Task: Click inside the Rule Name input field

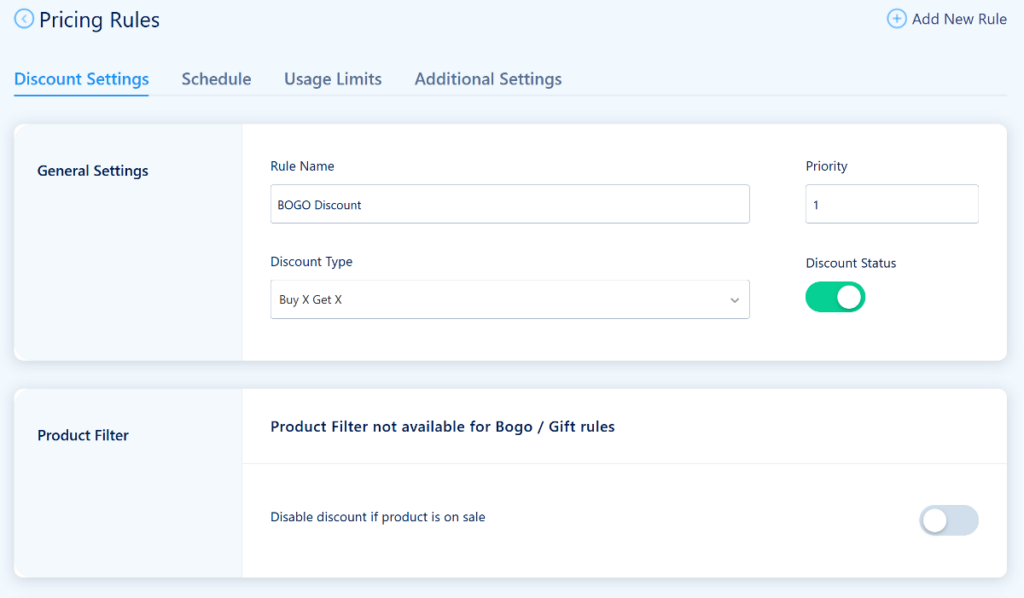Action: (510, 203)
